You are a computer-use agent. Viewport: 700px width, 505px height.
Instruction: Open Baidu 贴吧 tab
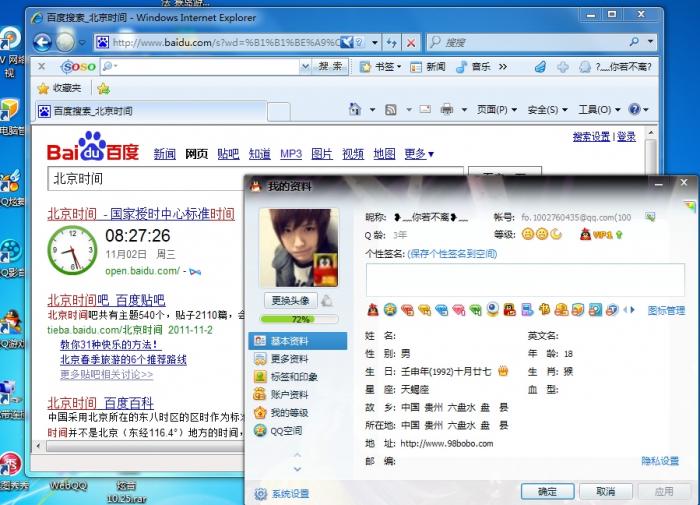coord(228,154)
